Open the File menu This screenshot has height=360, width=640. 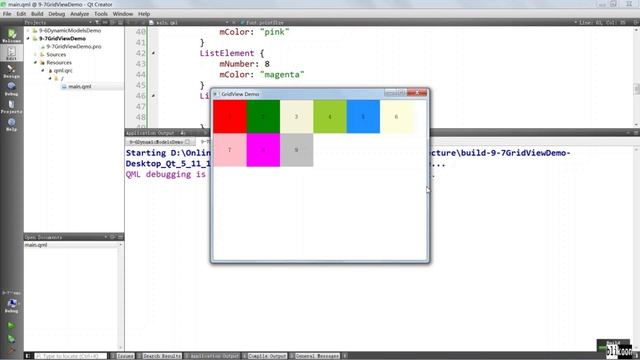7,14
